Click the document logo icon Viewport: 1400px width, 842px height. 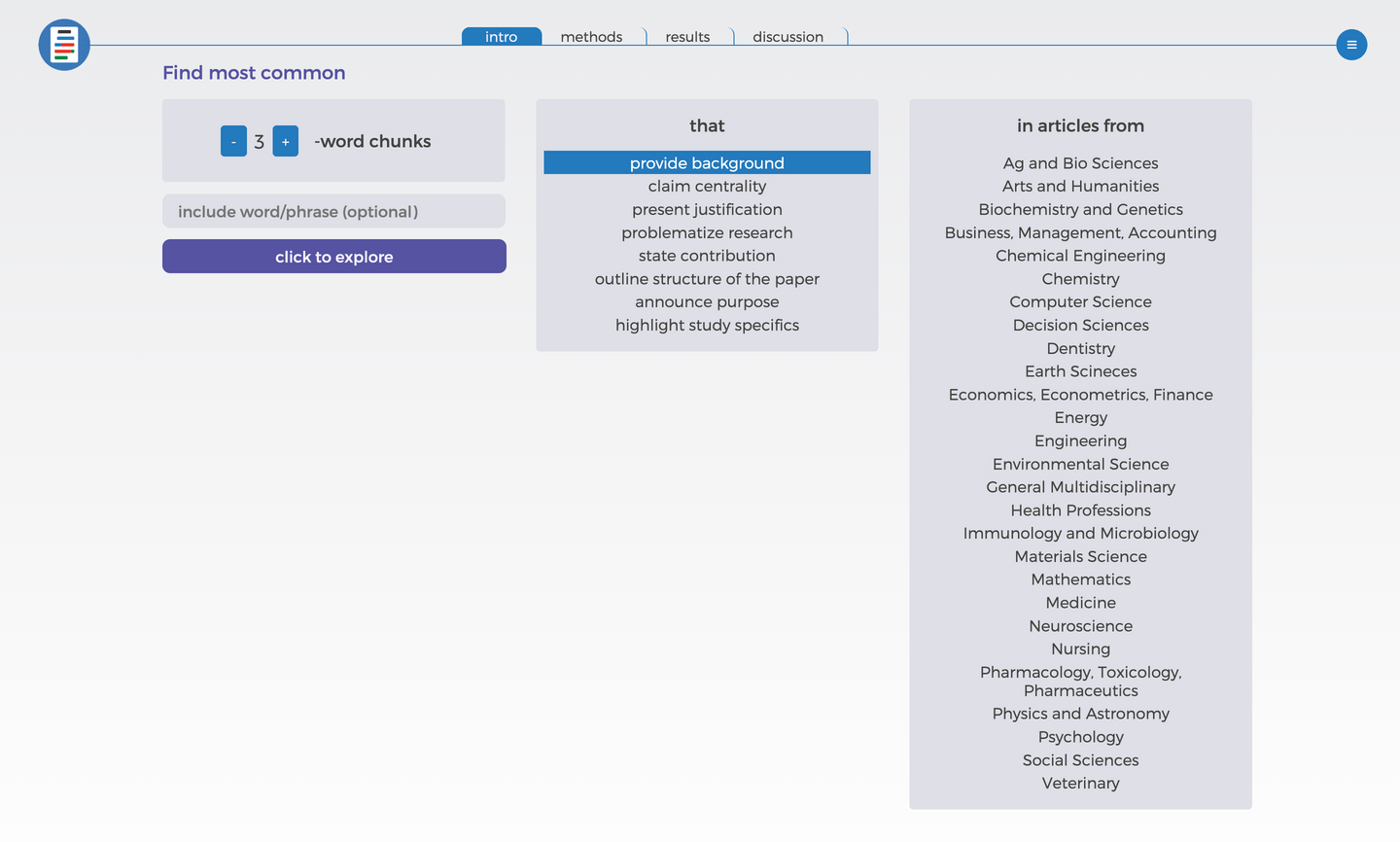(64, 45)
